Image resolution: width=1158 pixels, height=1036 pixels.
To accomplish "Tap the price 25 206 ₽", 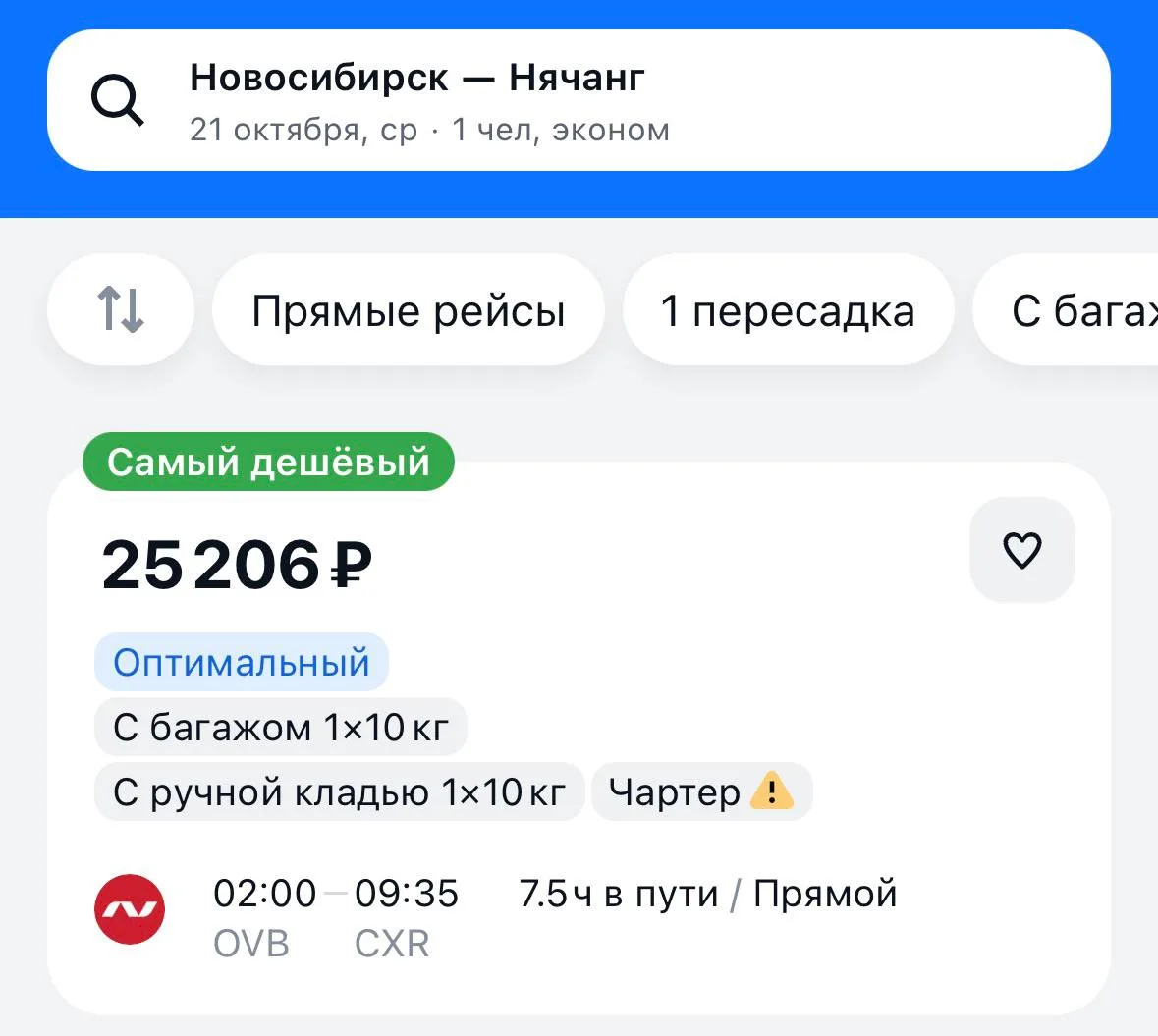I will click(237, 565).
